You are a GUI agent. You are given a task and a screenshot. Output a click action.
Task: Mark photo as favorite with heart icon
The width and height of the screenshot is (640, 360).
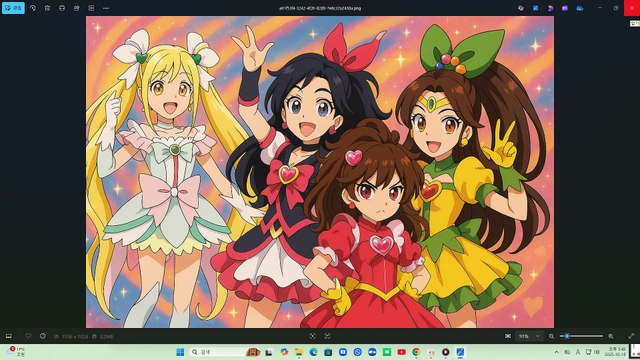pyautogui.click(x=28, y=336)
